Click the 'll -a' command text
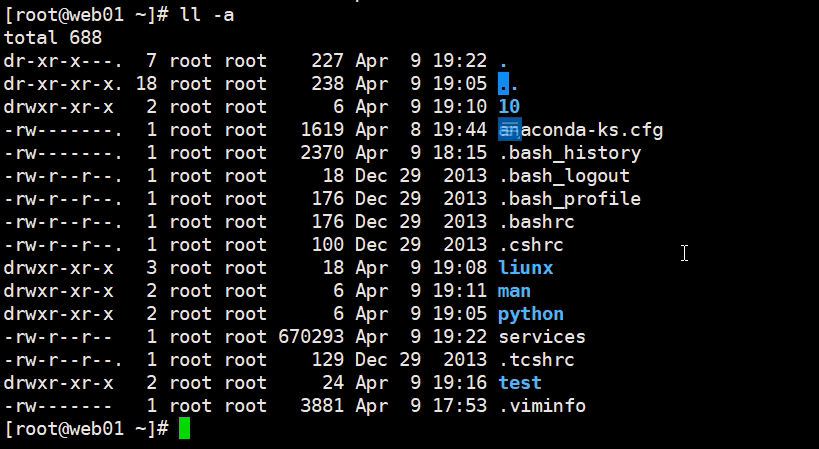 click(x=207, y=15)
